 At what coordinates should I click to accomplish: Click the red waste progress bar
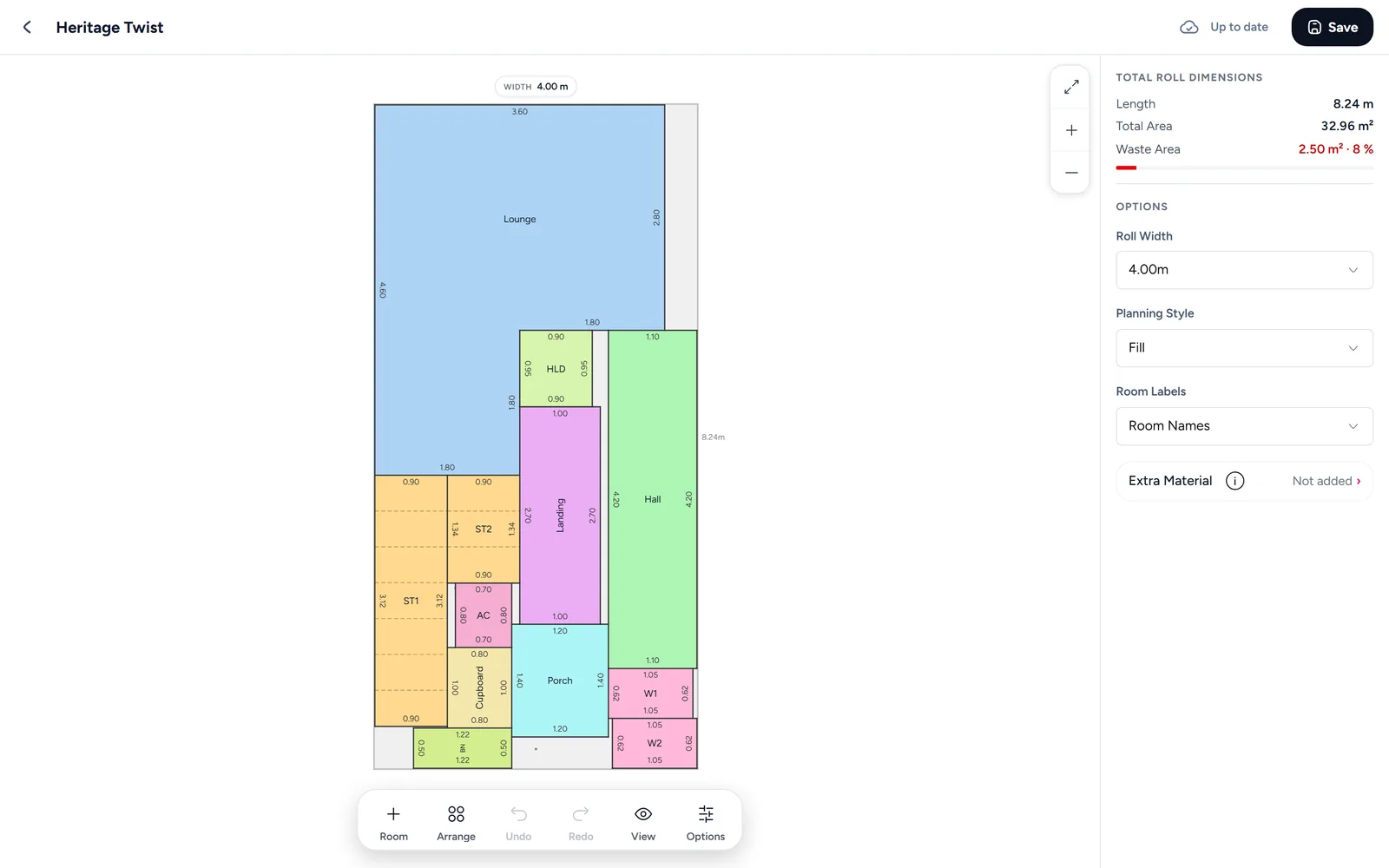click(x=1126, y=168)
